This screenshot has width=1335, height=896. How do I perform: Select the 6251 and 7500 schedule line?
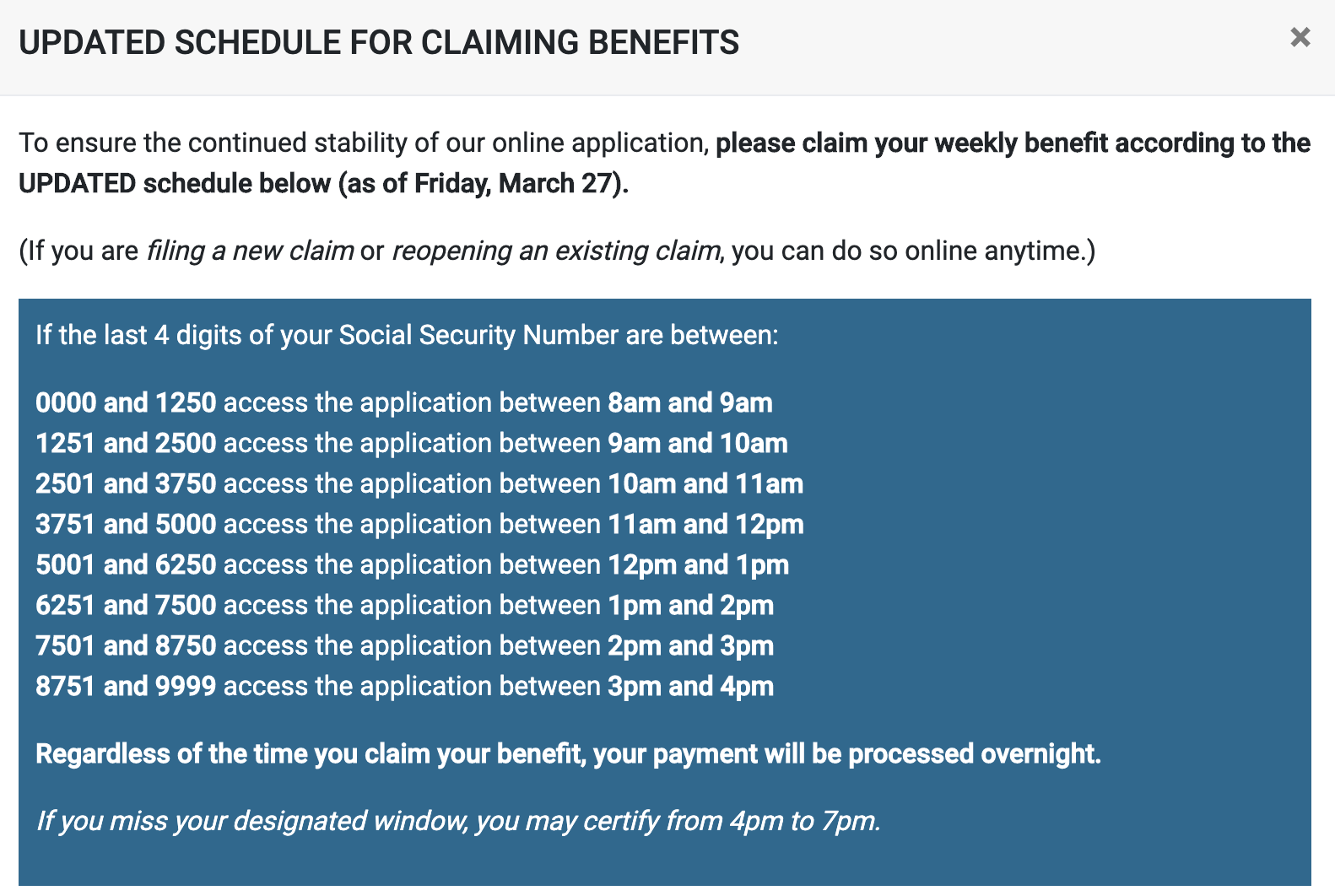(405, 605)
